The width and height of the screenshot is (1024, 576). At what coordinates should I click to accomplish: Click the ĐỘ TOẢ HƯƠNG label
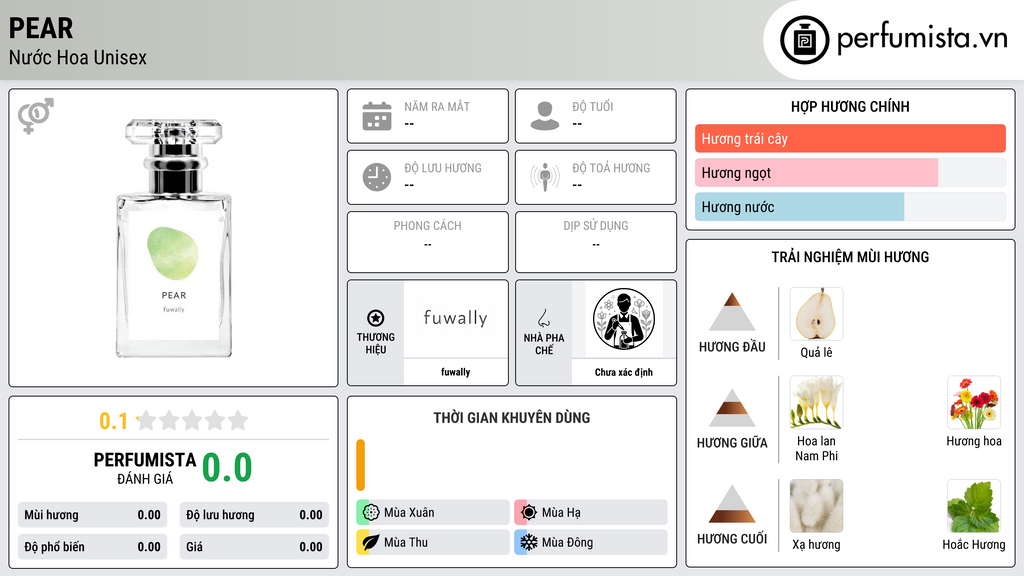(x=611, y=168)
